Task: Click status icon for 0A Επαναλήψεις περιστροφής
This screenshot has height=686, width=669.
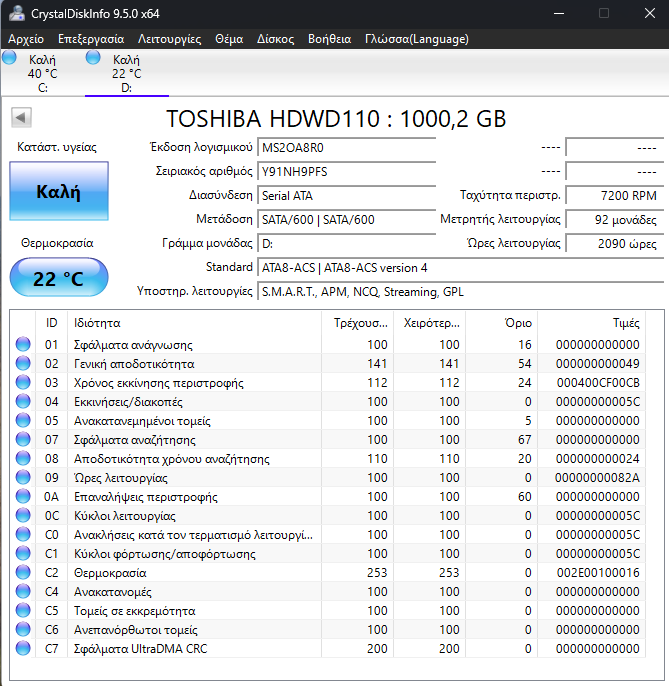Action: 23,497
